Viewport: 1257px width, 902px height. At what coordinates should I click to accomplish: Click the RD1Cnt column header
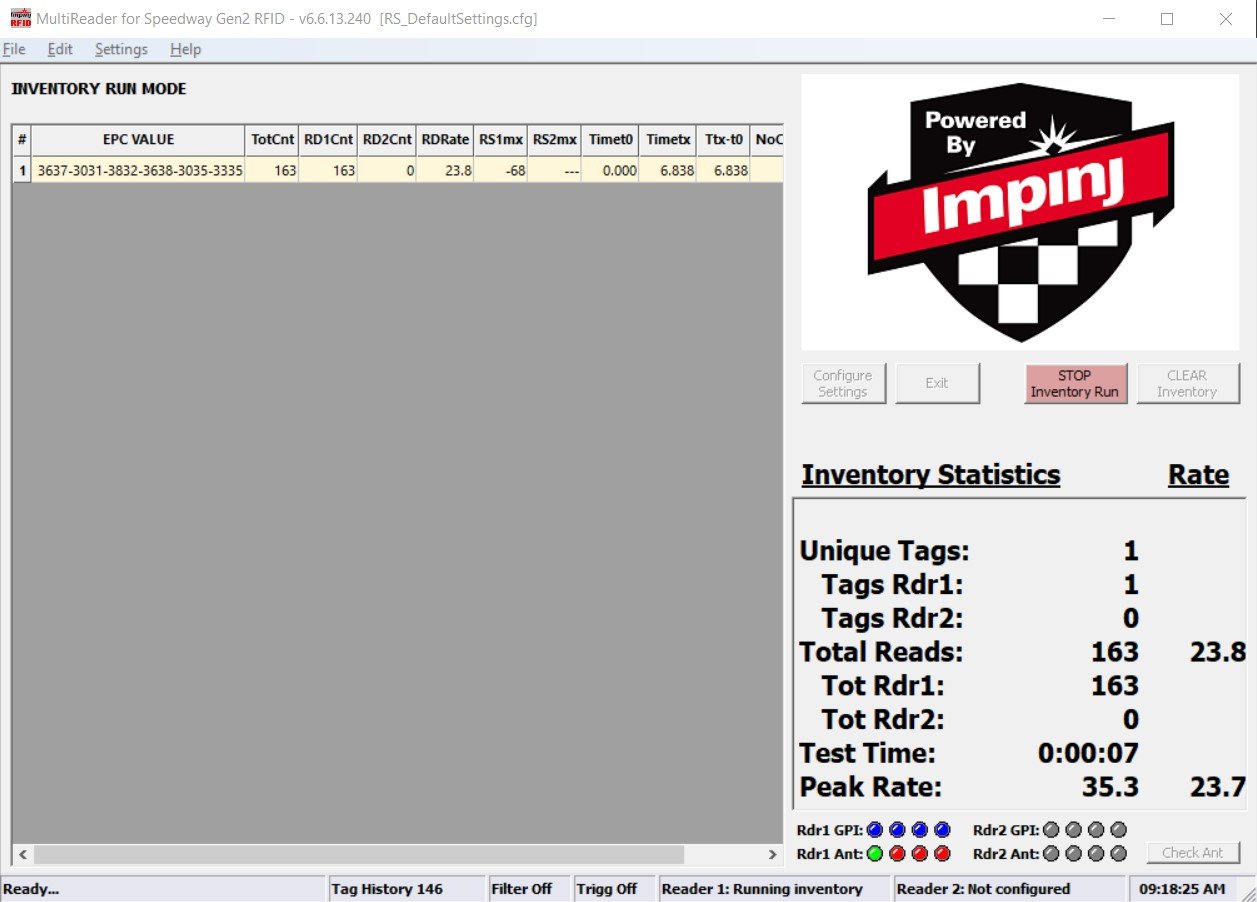coord(330,140)
